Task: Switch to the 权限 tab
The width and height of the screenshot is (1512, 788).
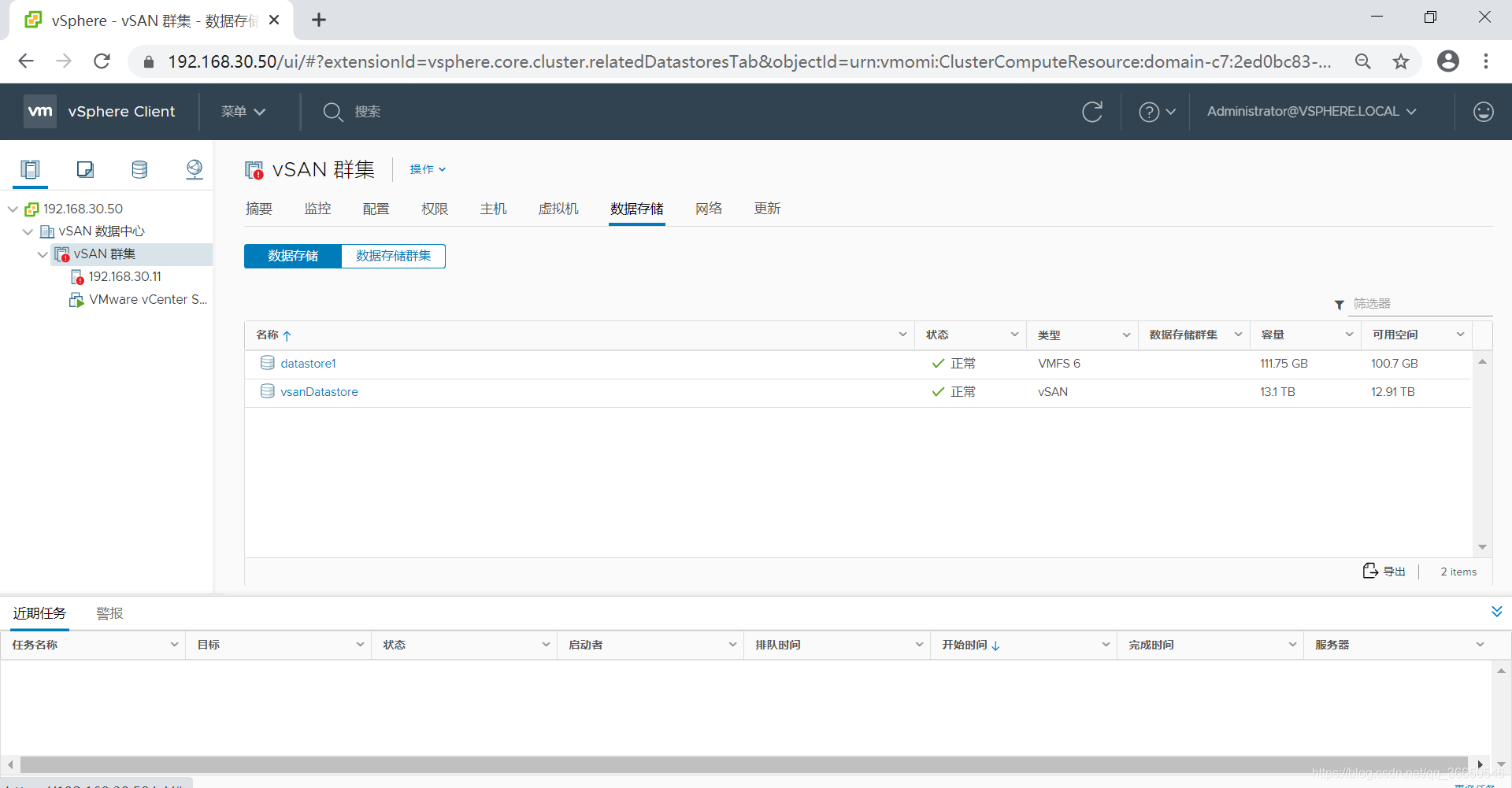Action: click(435, 209)
